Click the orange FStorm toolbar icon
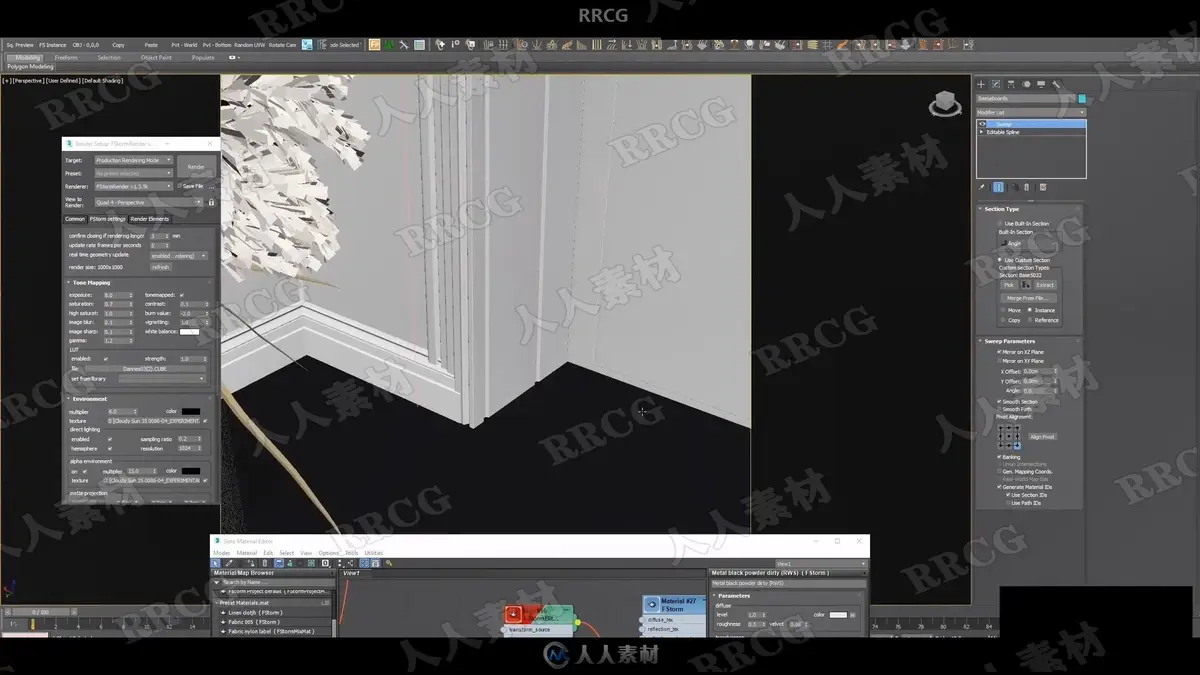1200x675 pixels. click(374, 45)
